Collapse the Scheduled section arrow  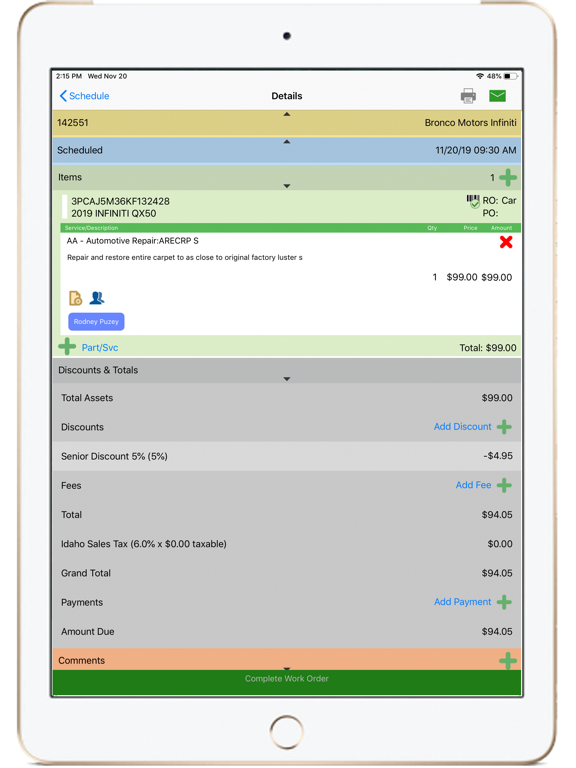pyautogui.click(x=287, y=142)
